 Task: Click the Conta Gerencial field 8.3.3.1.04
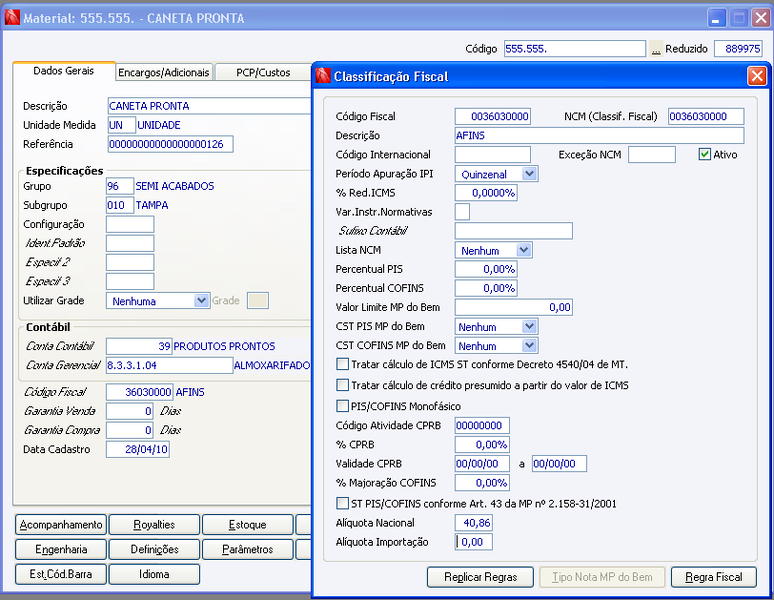(170, 366)
